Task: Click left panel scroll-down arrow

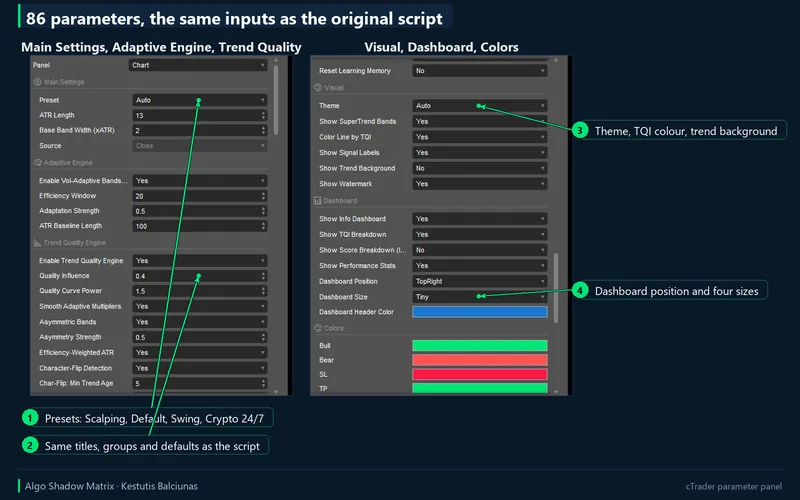Action: click(x=276, y=392)
